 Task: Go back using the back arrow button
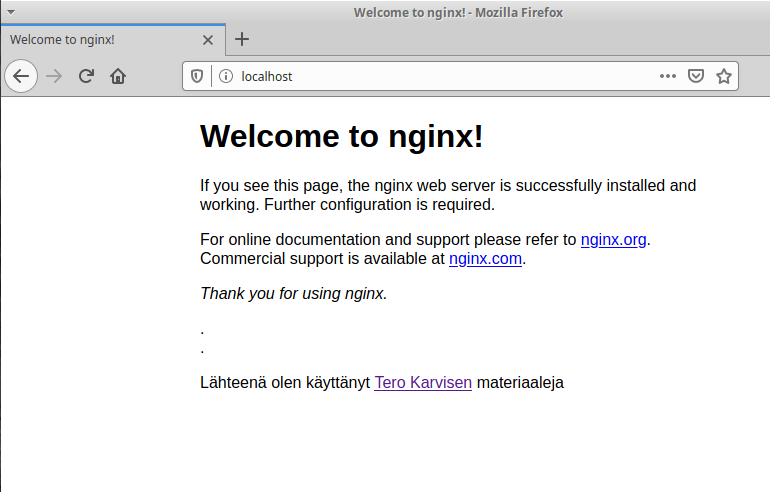click(21, 76)
